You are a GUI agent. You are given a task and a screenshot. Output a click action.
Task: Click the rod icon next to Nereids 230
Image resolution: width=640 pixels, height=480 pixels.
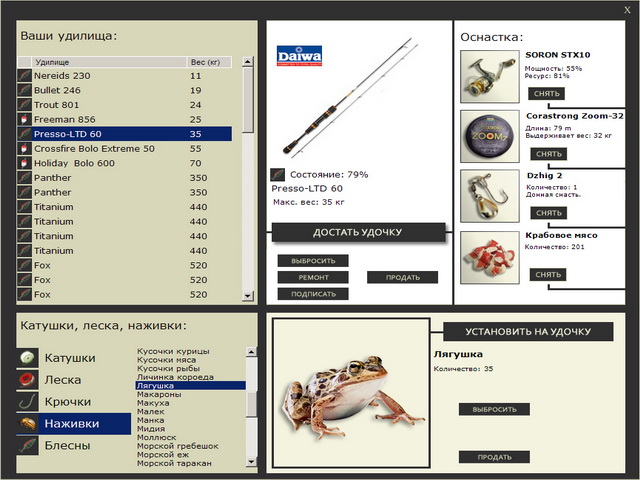pos(25,76)
